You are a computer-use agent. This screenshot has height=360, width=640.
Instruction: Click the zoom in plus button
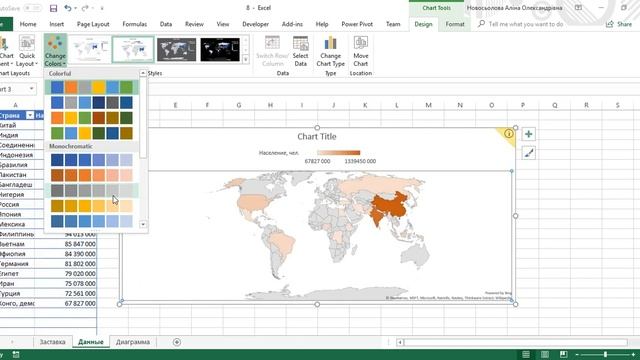click(x=634, y=354)
